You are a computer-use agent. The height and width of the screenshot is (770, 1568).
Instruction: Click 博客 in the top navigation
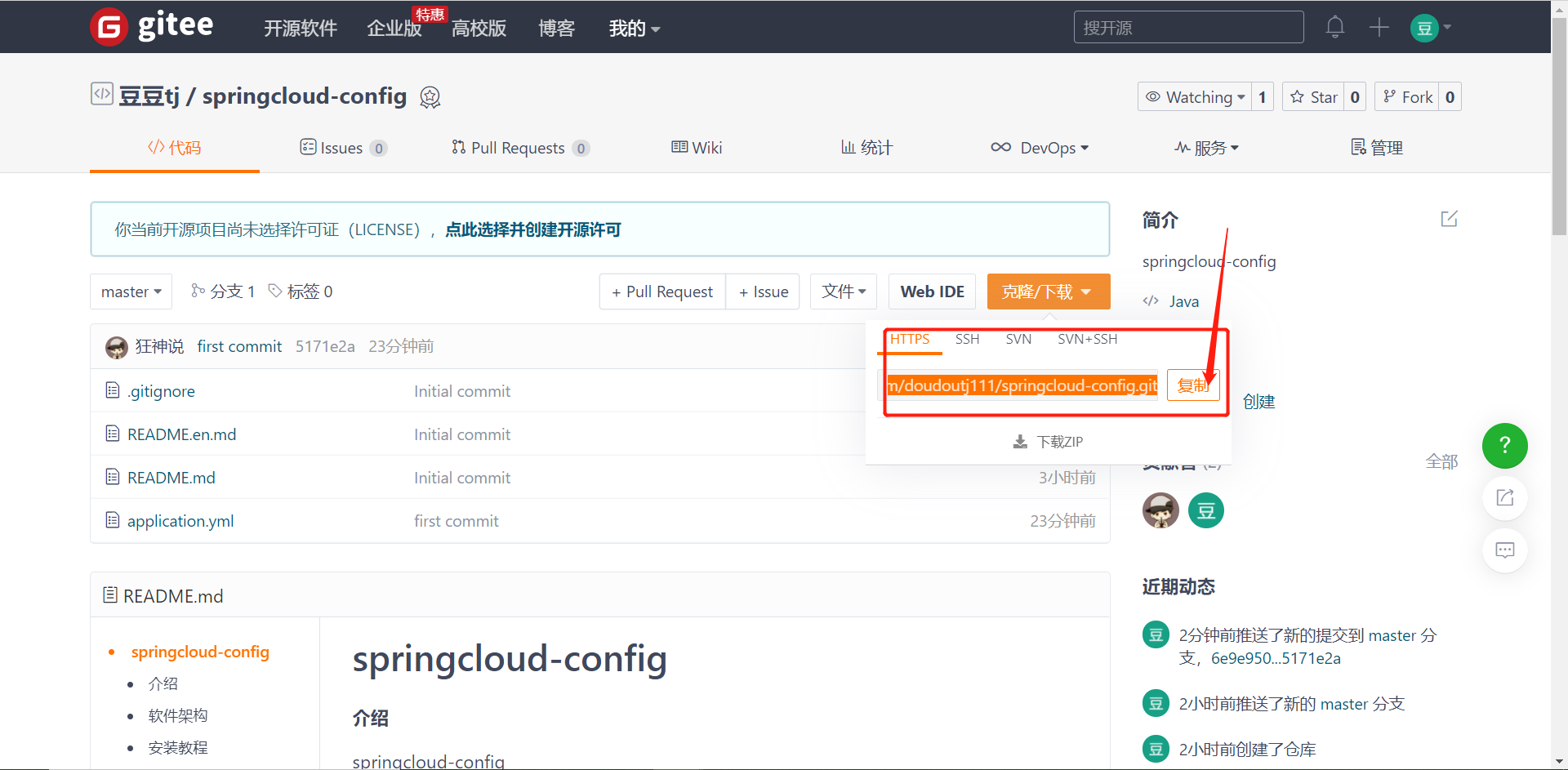[x=557, y=29]
